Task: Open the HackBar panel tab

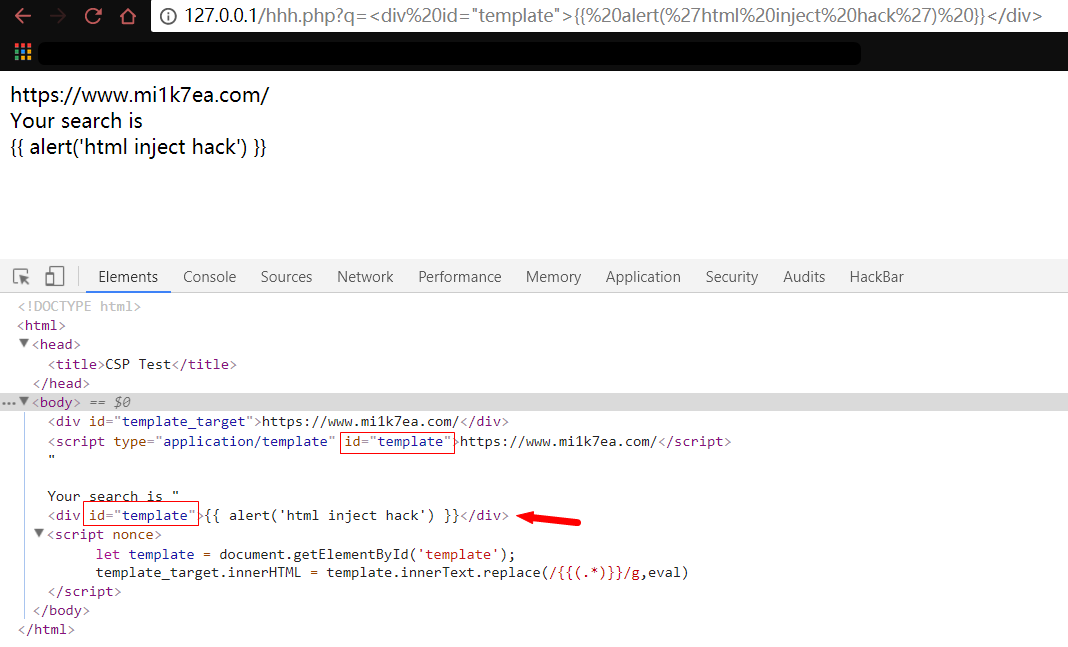Action: coord(876,277)
